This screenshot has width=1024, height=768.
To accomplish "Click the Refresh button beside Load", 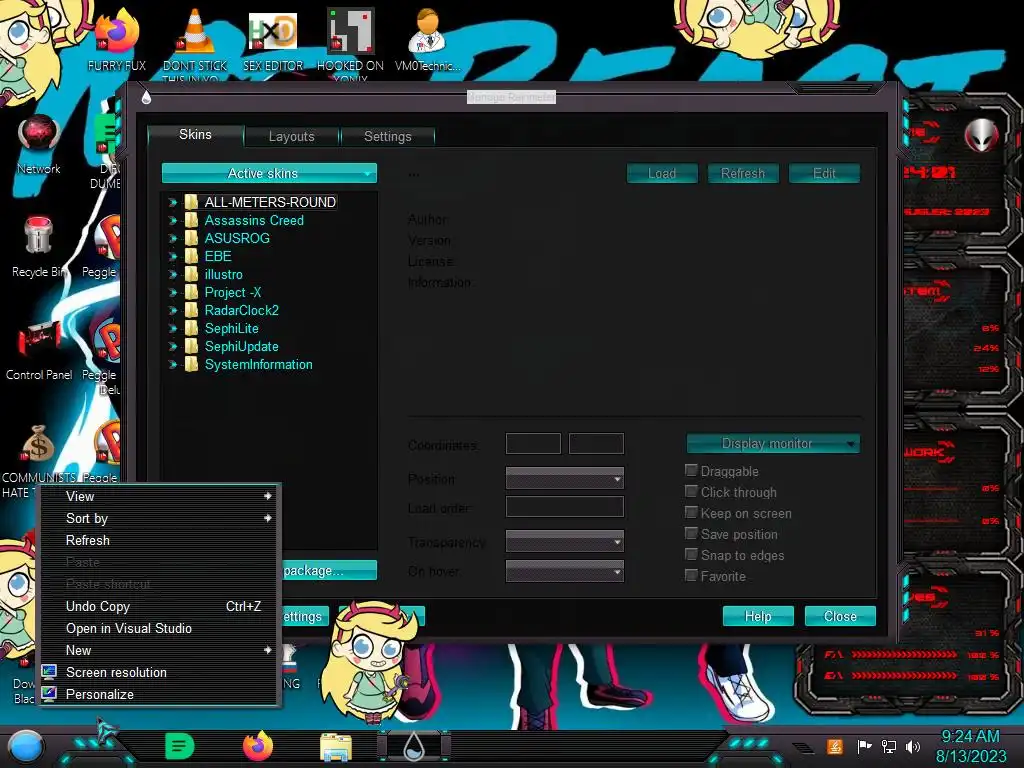I will (743, 173).
